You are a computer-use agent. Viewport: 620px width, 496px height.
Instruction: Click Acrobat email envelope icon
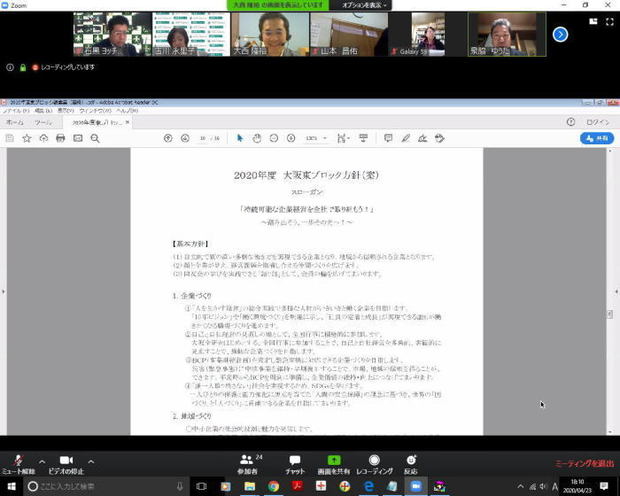click(x=78, y=138)
